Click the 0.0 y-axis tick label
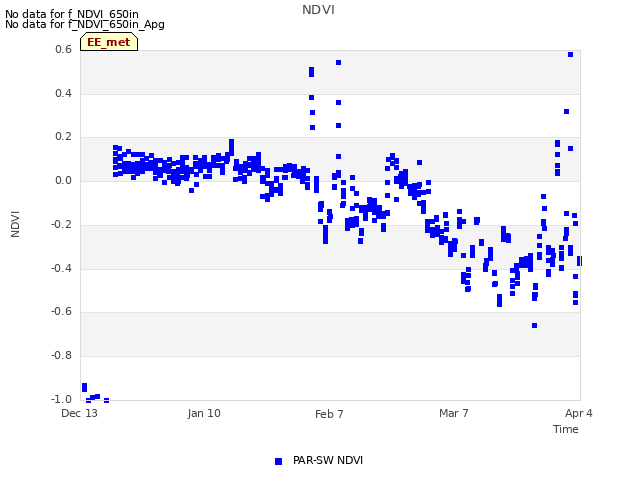The height and width of the screenshot is (480, 640). (63, 180)
